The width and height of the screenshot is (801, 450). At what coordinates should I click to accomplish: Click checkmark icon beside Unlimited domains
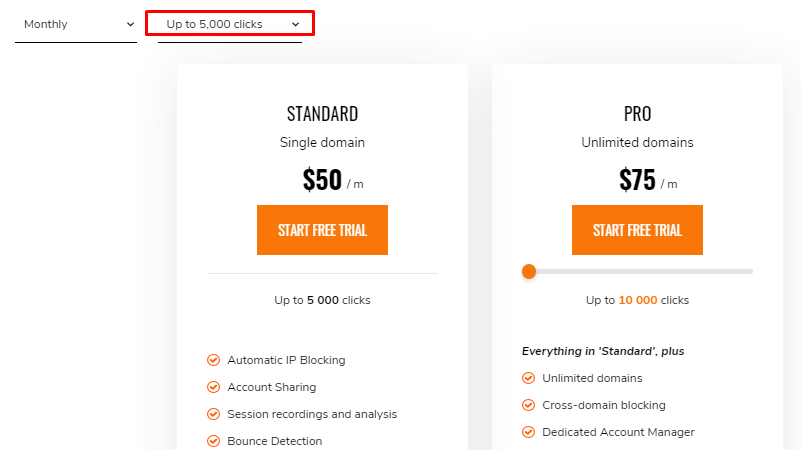coord(528,378)
